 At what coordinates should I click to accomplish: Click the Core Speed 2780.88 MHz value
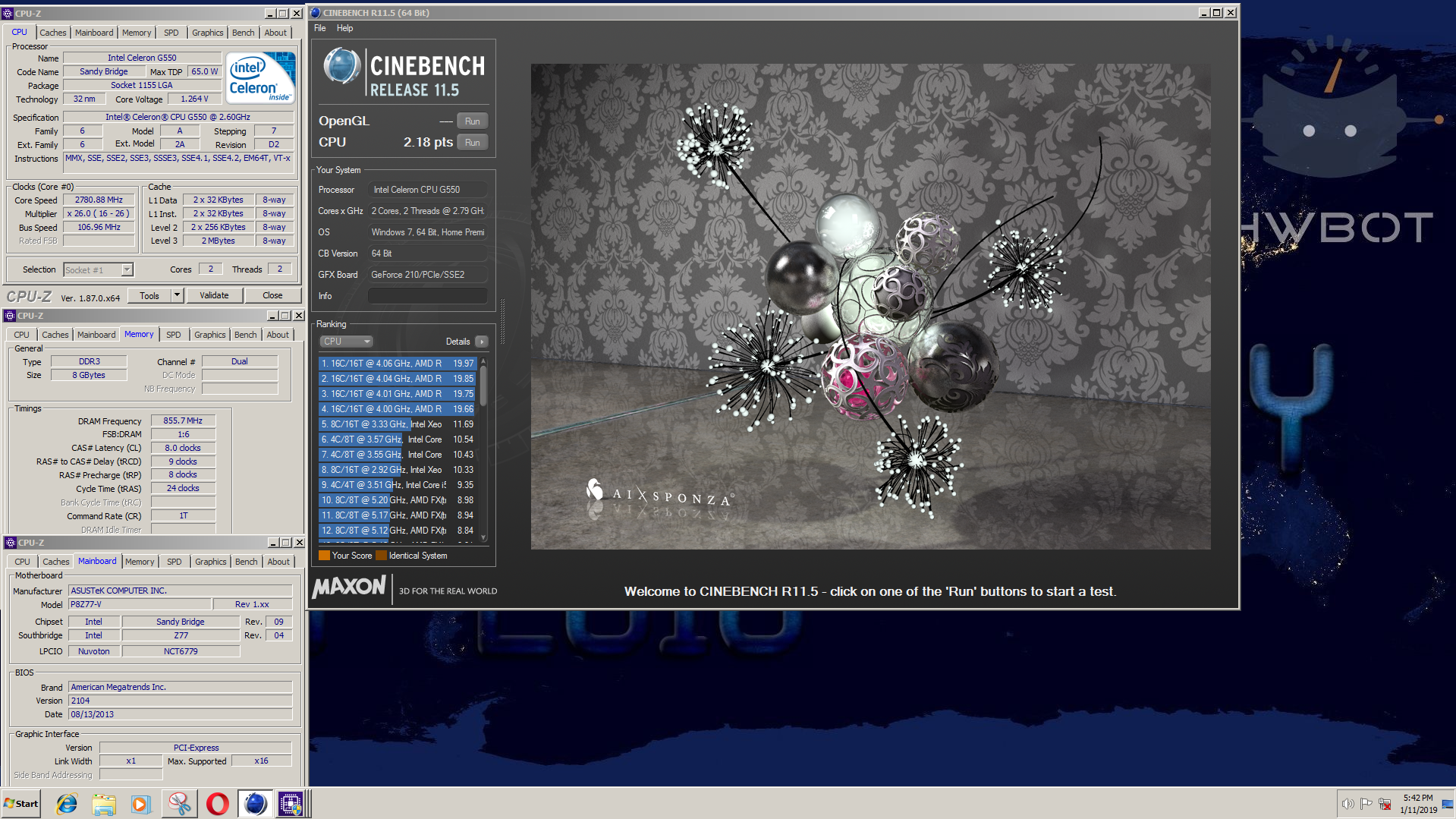(x=99, y=200)
